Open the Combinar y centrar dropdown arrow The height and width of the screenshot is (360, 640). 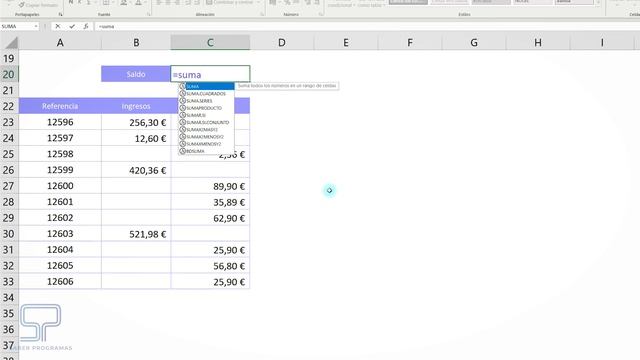259,2
